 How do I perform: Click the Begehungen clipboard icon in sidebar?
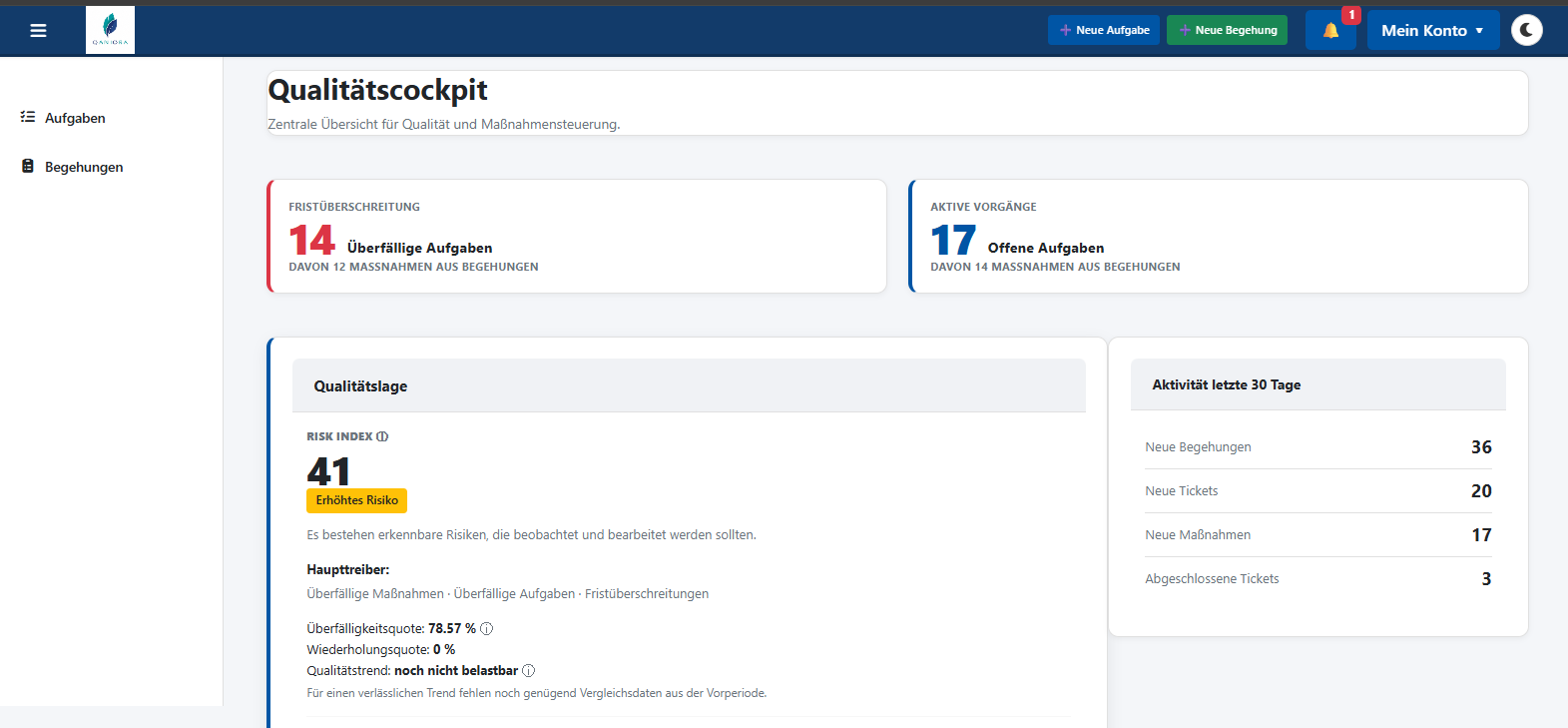click(28, 166)
